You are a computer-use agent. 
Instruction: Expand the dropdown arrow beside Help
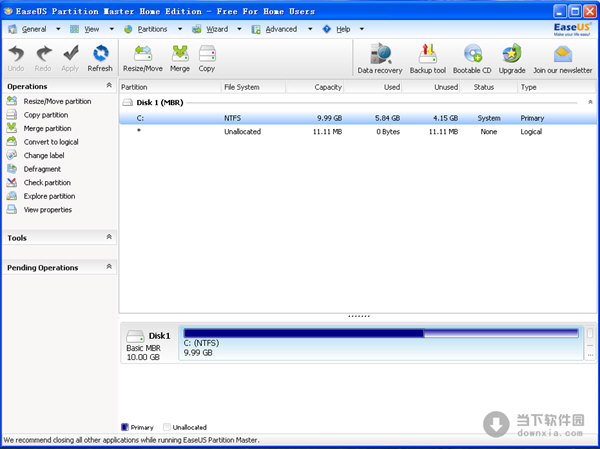pos(362,29)
